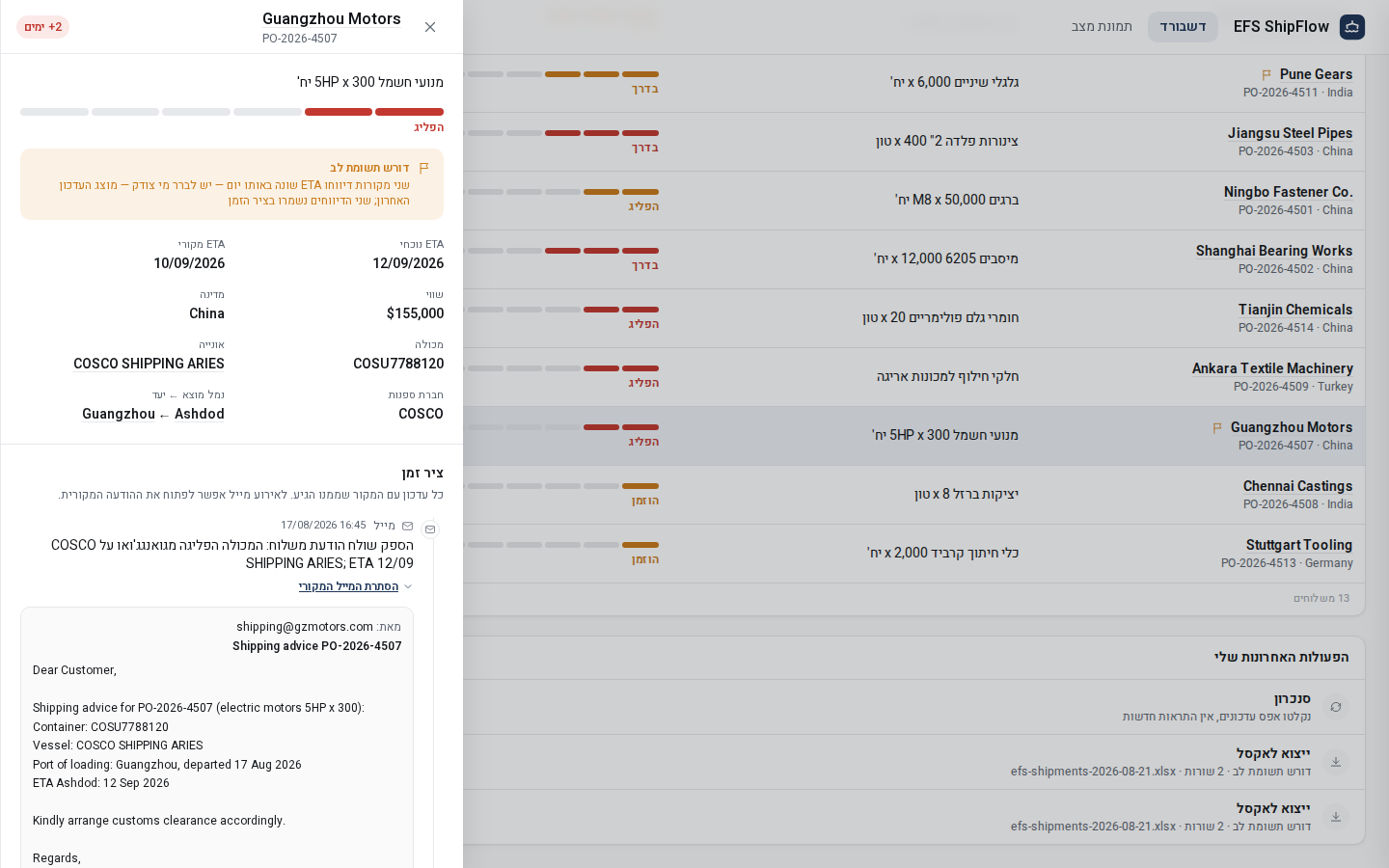
Task: Open Pune Gears supplier in dashboard list
Action: click(x=1316, y=74)
